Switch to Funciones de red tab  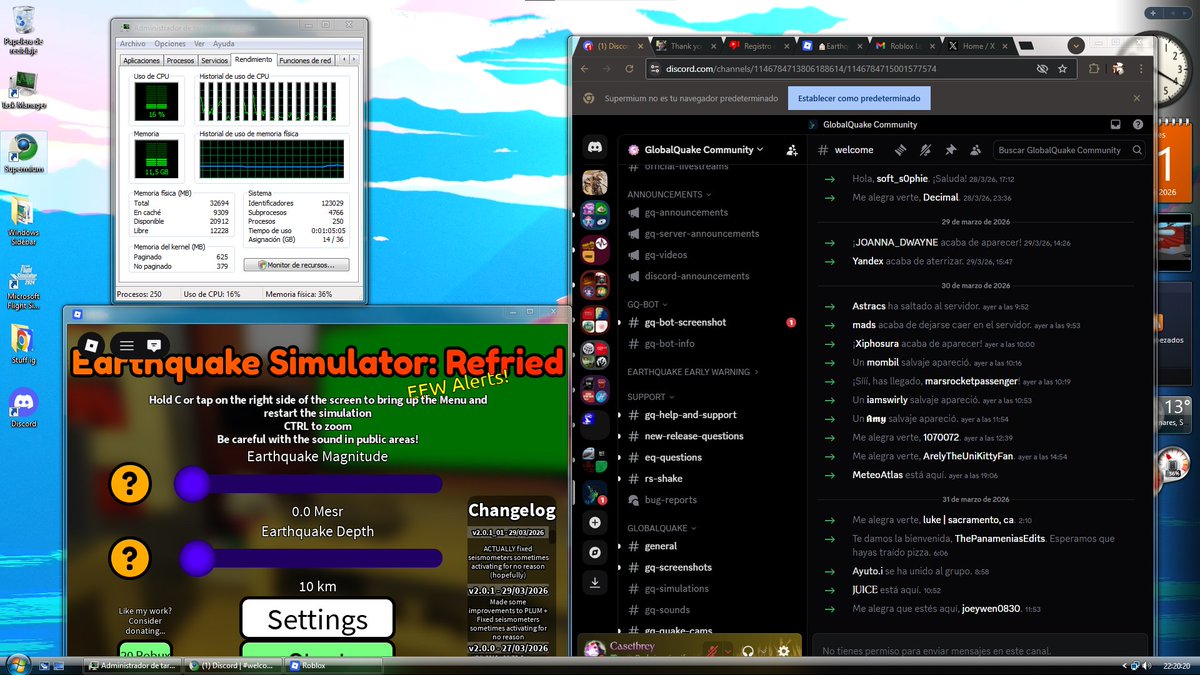coord(305,61)
